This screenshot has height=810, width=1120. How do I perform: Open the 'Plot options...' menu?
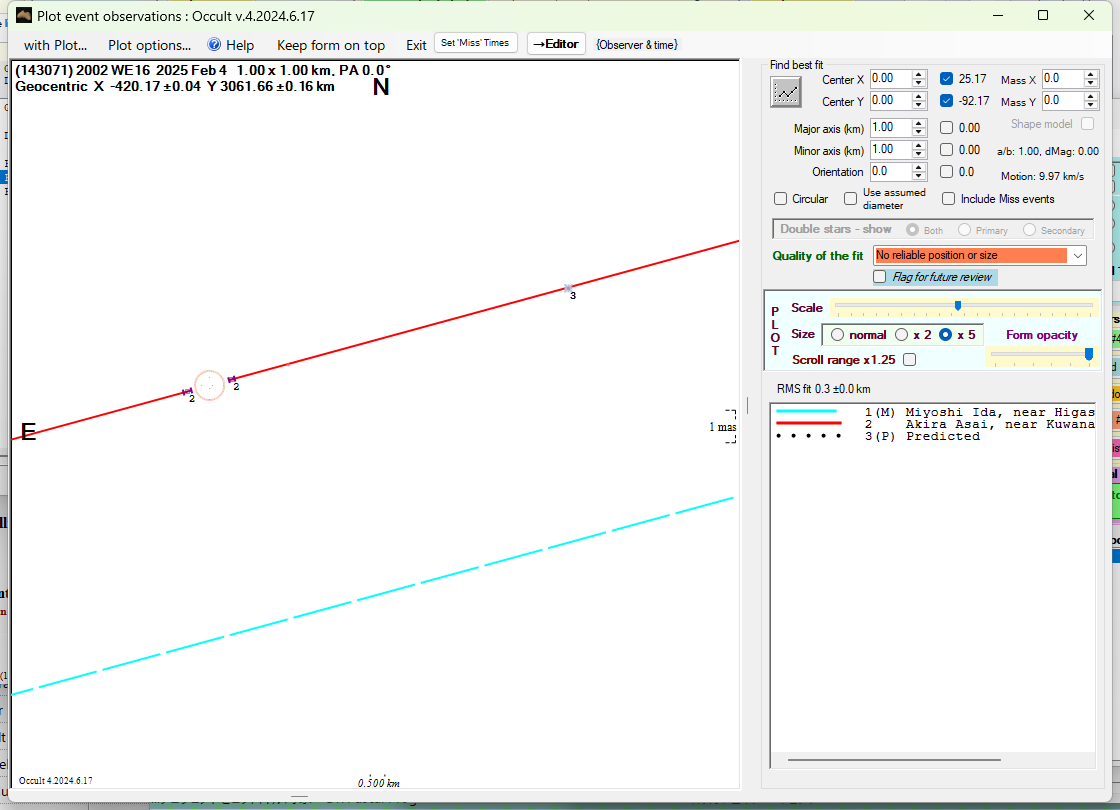coord(149,45)
